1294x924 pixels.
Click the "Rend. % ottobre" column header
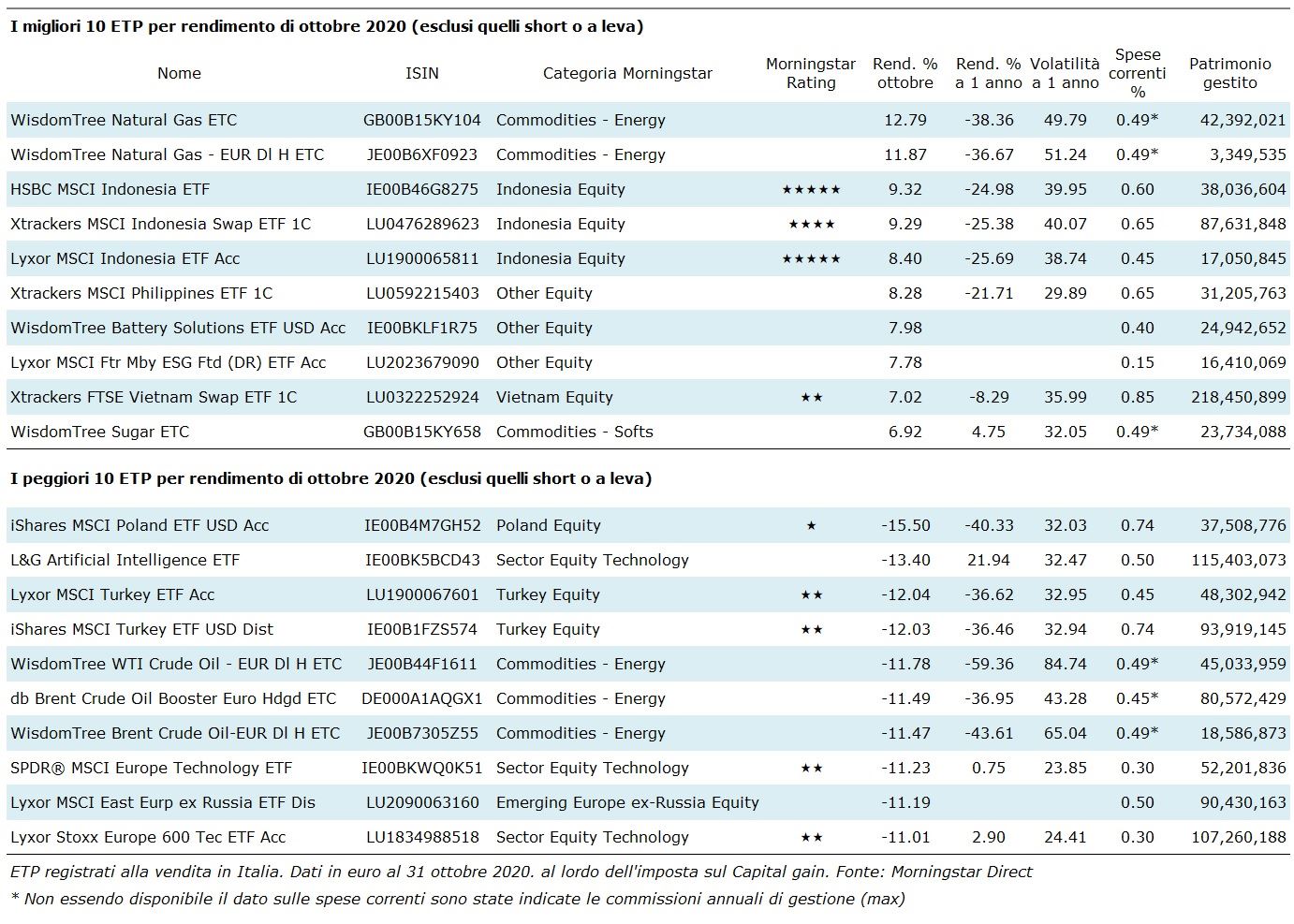point(904,73)
